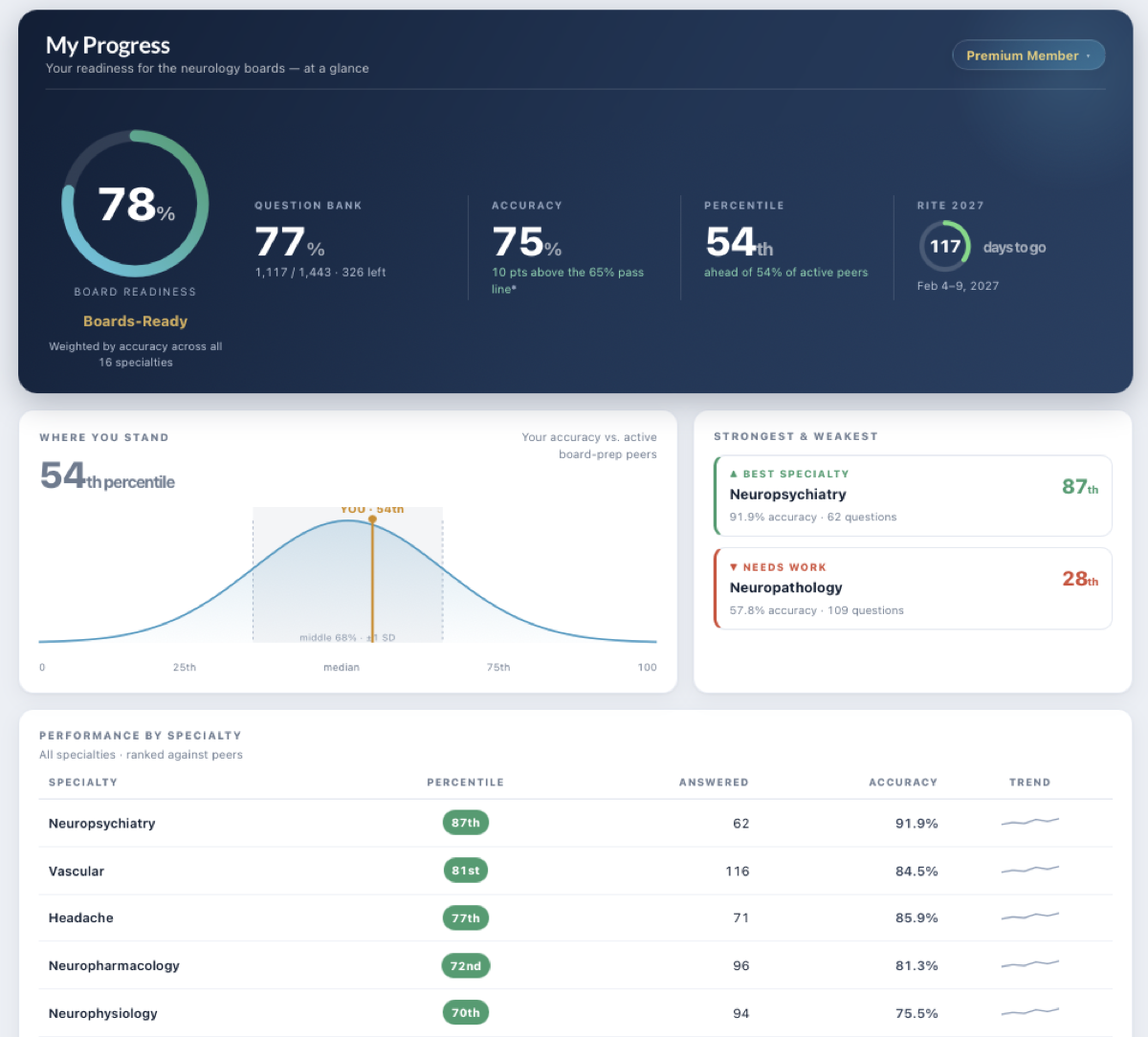
Task: Click Vascular trend sparkline
Action: [1030, 869]
